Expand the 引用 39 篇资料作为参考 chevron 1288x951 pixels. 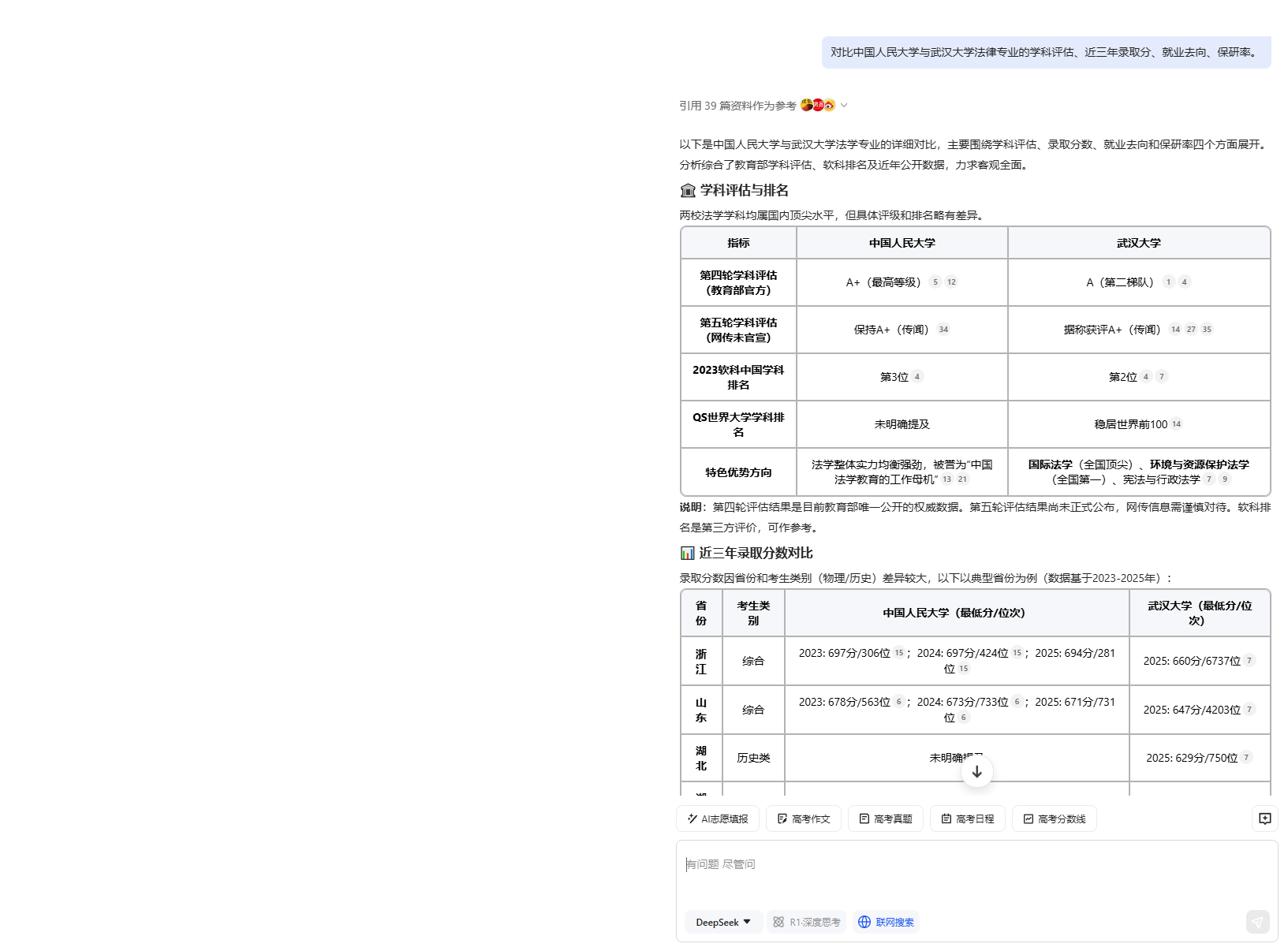[x=844, y=105]
